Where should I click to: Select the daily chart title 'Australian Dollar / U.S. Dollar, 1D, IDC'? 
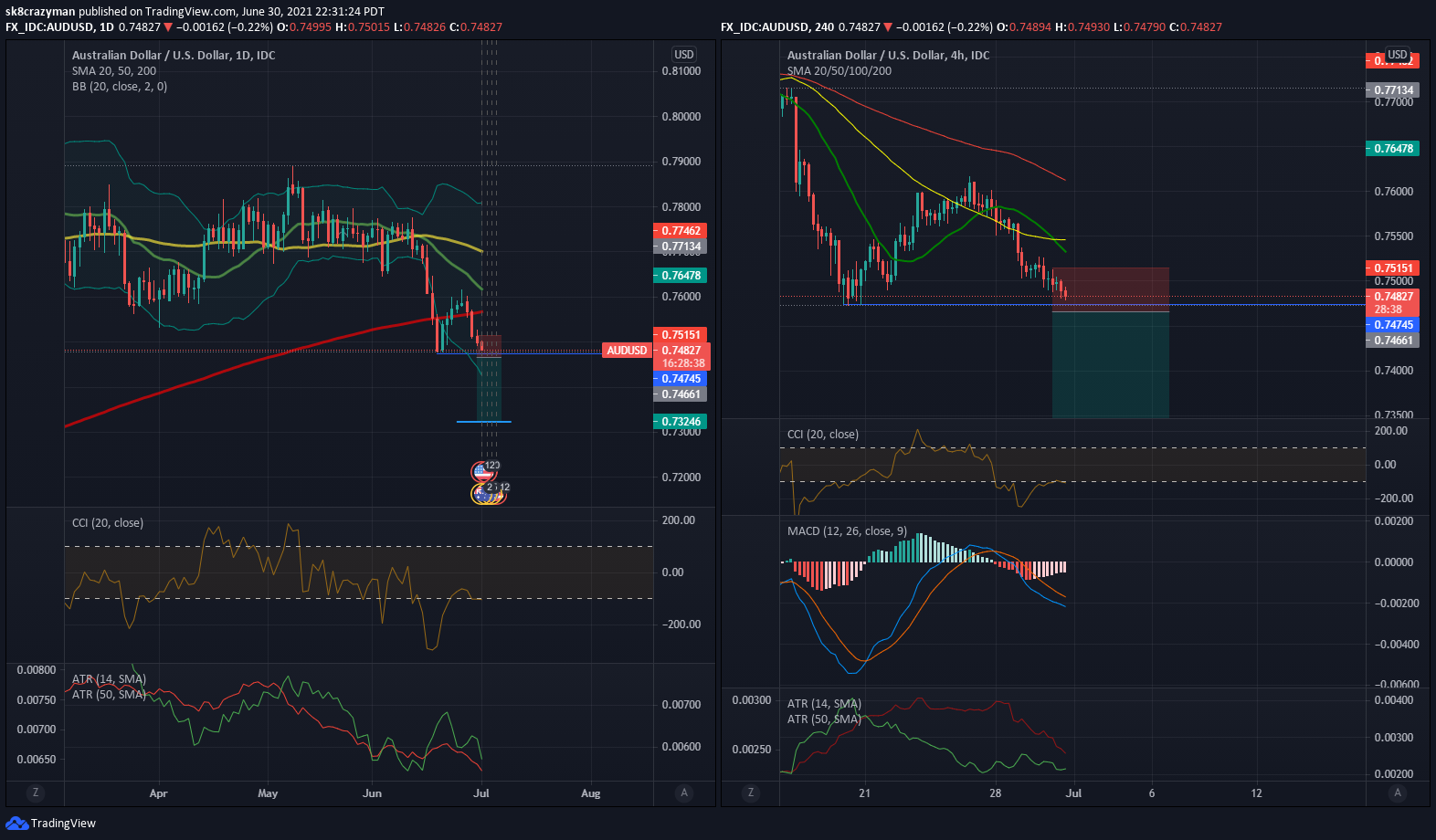pos(174,55)
